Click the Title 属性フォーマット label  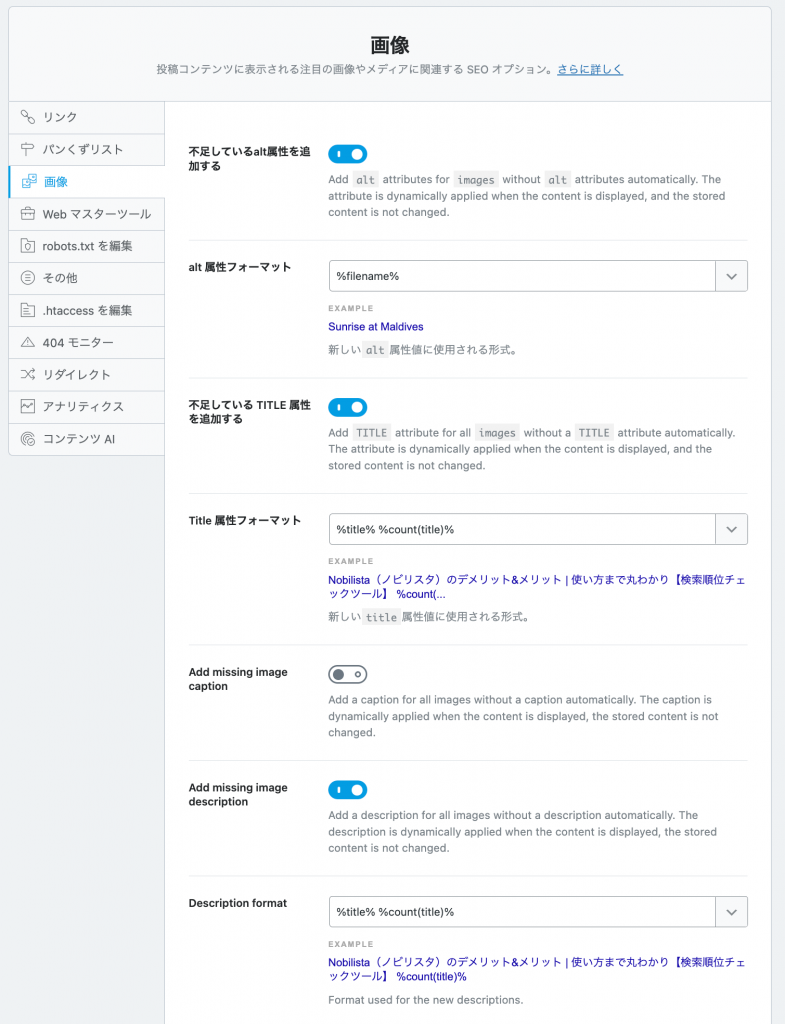pyautogui.click(x=245, y=520)
